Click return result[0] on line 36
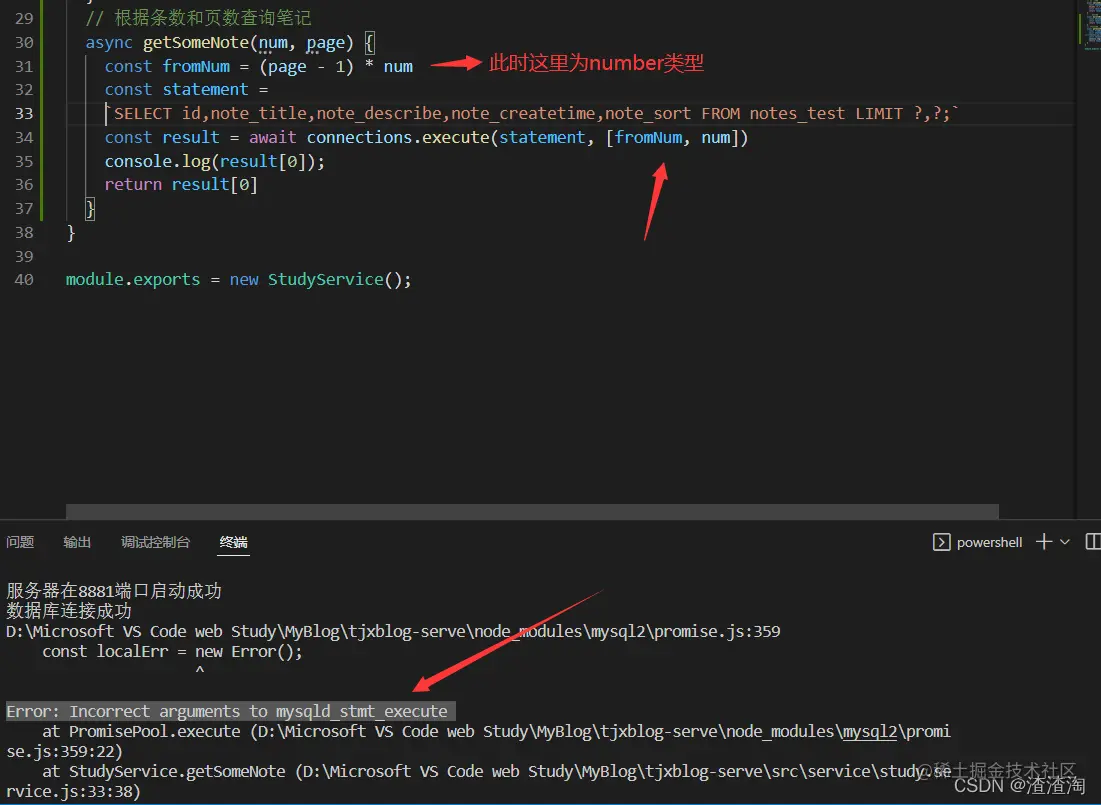Image resolution: width=1101 pixels, height=805 pixels. (181, 184)
